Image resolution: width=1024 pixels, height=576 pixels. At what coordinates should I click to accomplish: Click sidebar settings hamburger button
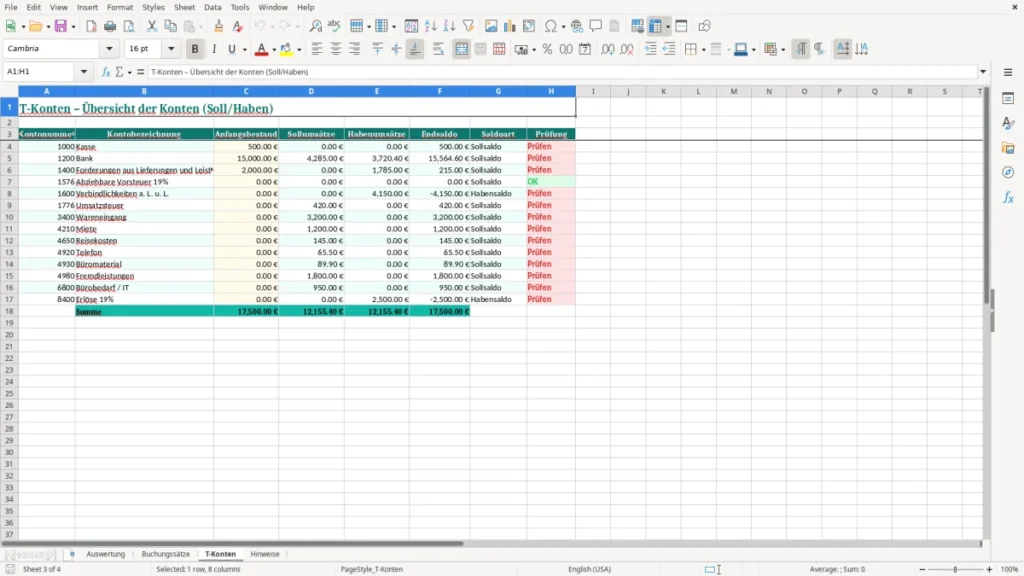1008,72
